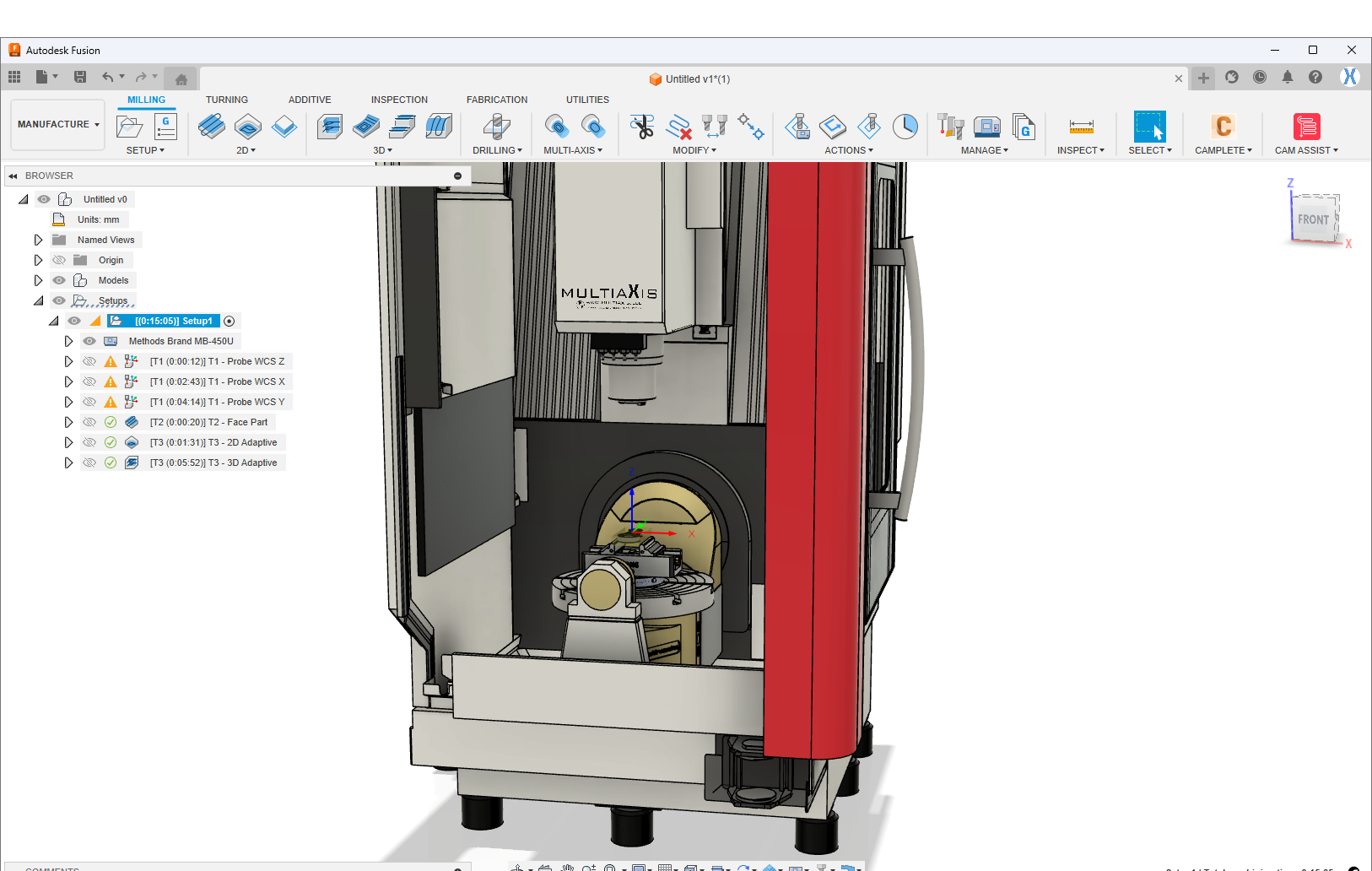Open the MULTI-AXIS dropdown menu
Screen dimensions: 1372x871
[x=572, y=150]
